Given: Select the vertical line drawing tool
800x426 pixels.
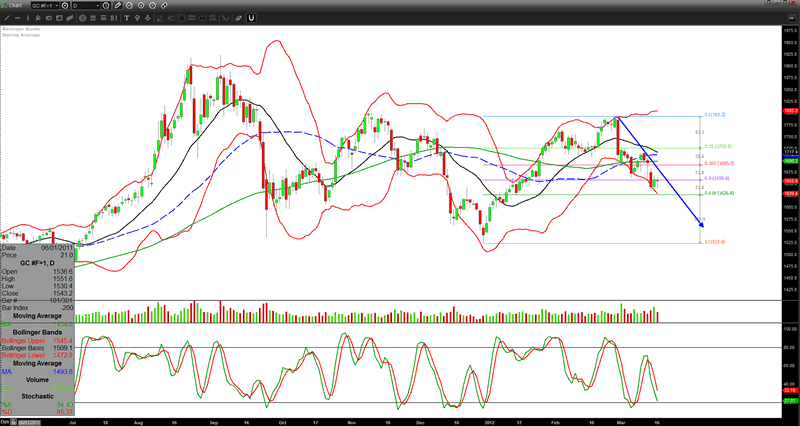Looking at the screenshot, I should pyautogui.click(x=28, y=18).
